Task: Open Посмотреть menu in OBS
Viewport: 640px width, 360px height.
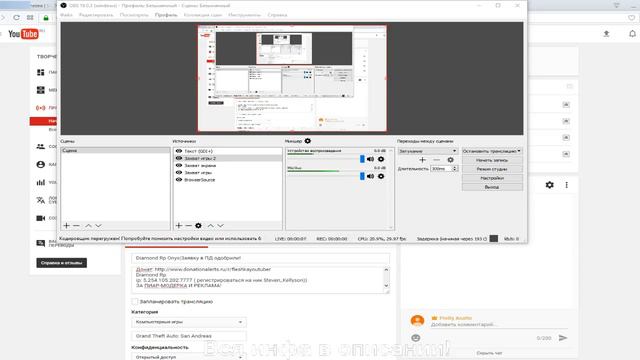Action: coord(134,15)
